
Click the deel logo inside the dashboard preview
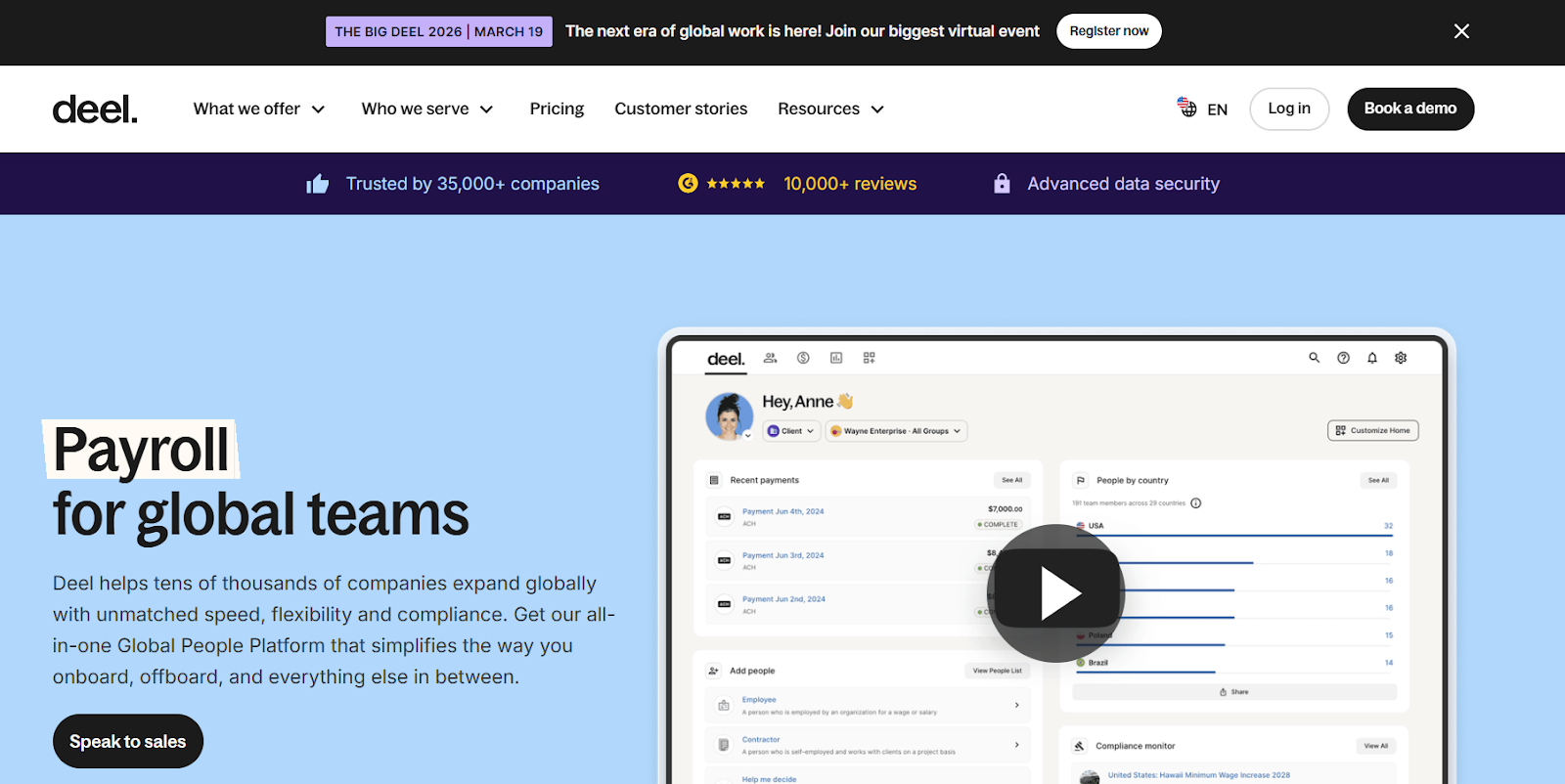tap(726, 359)
